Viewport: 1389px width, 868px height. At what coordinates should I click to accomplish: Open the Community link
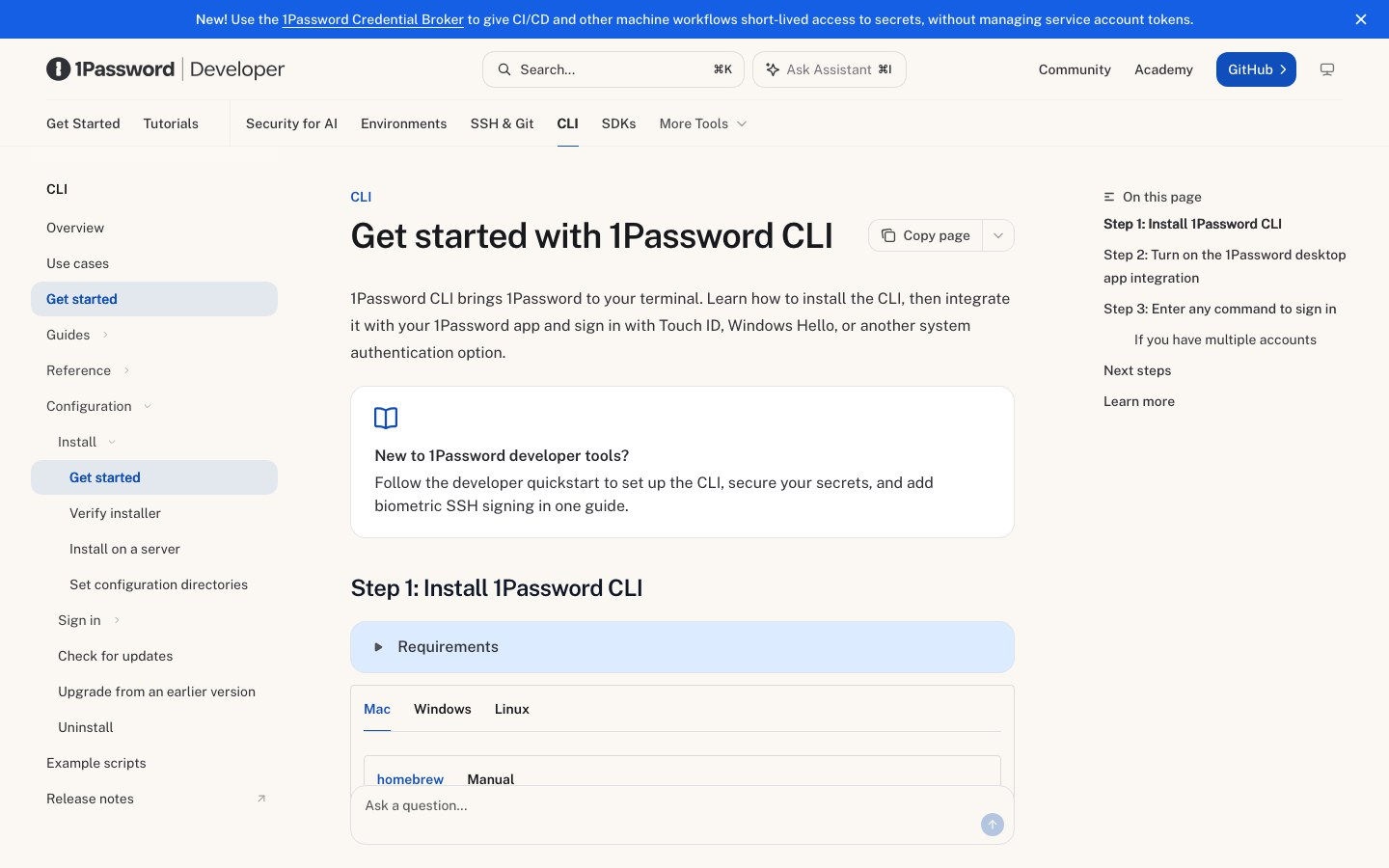click(x=1075, y=69)
